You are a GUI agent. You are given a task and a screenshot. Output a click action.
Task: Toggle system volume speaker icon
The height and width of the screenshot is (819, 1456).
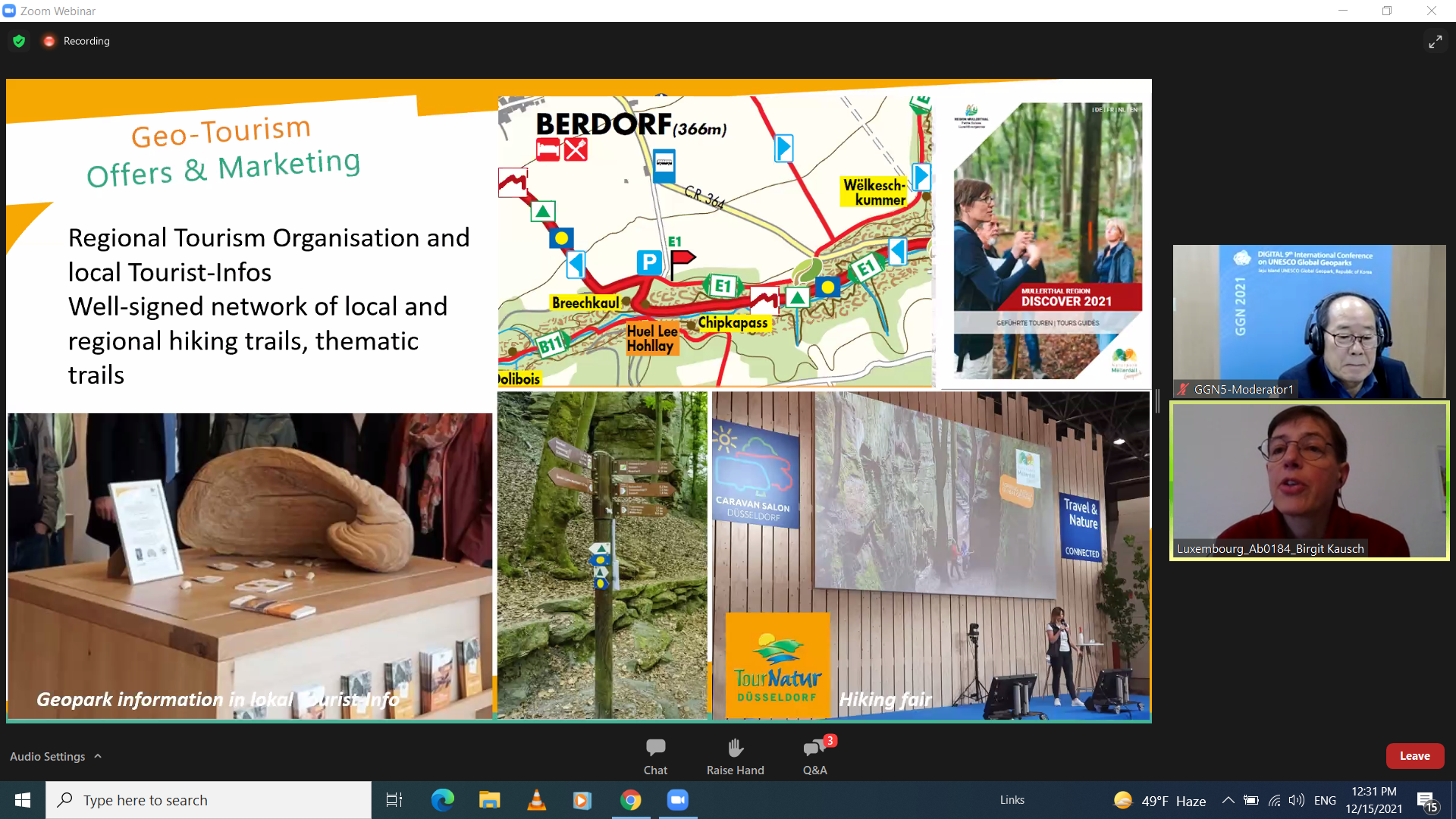[x=1297, y=800]
